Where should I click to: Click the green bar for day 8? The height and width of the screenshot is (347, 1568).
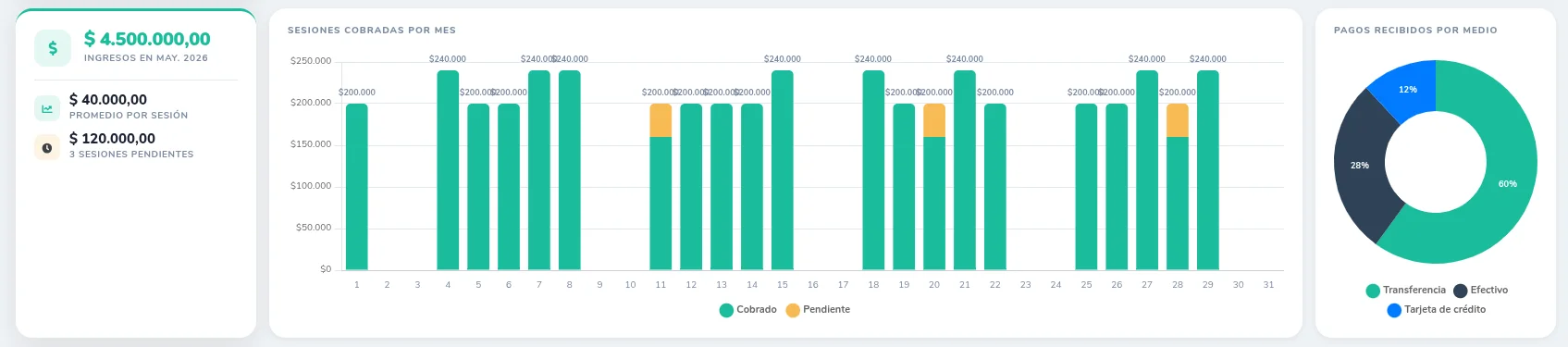[570, 170]
